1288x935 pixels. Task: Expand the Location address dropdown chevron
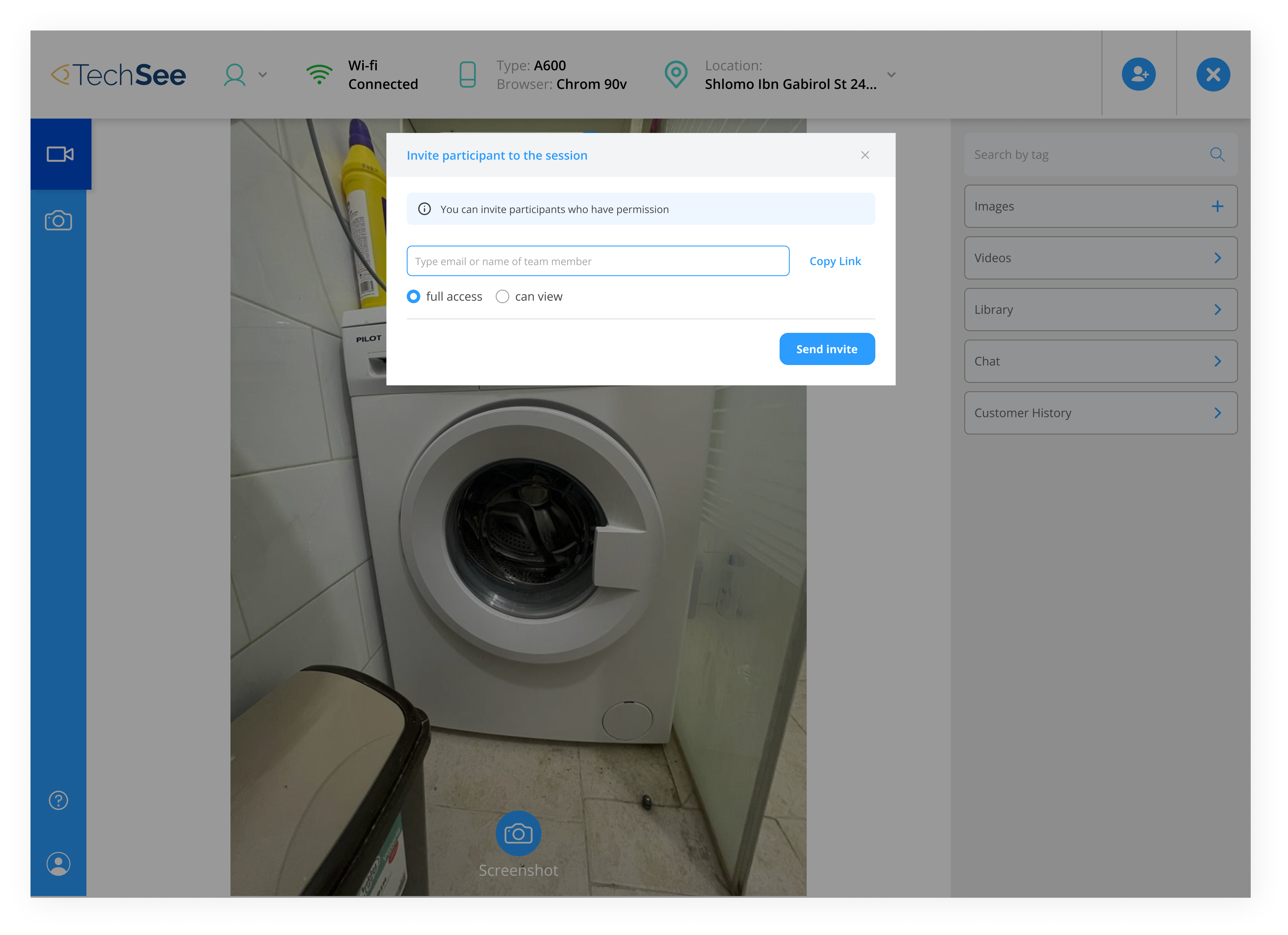point(891,75)
